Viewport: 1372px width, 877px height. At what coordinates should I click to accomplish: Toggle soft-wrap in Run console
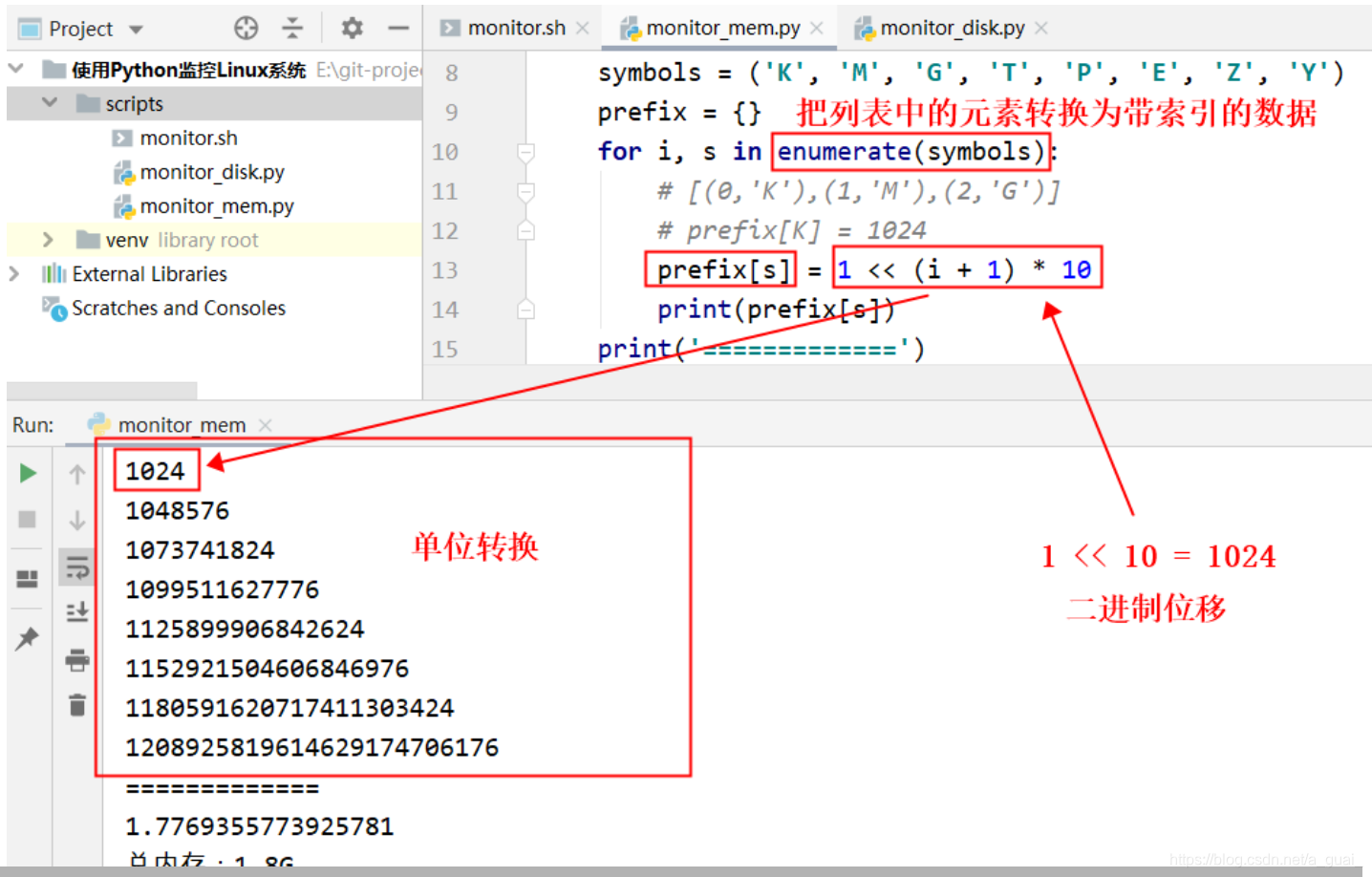(x=77, y=567)
